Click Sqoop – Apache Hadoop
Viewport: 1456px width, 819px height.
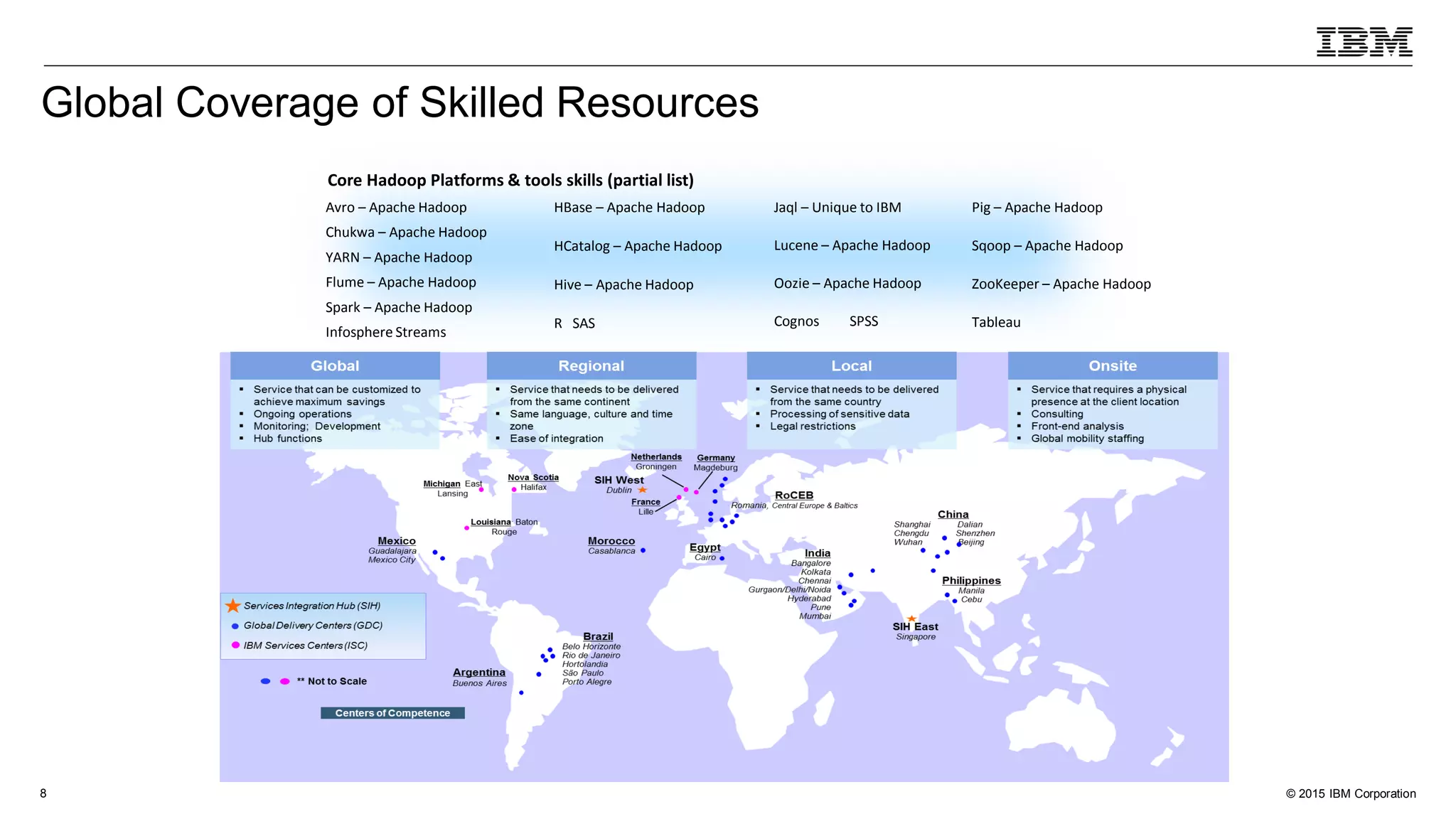pos(1047,246)
